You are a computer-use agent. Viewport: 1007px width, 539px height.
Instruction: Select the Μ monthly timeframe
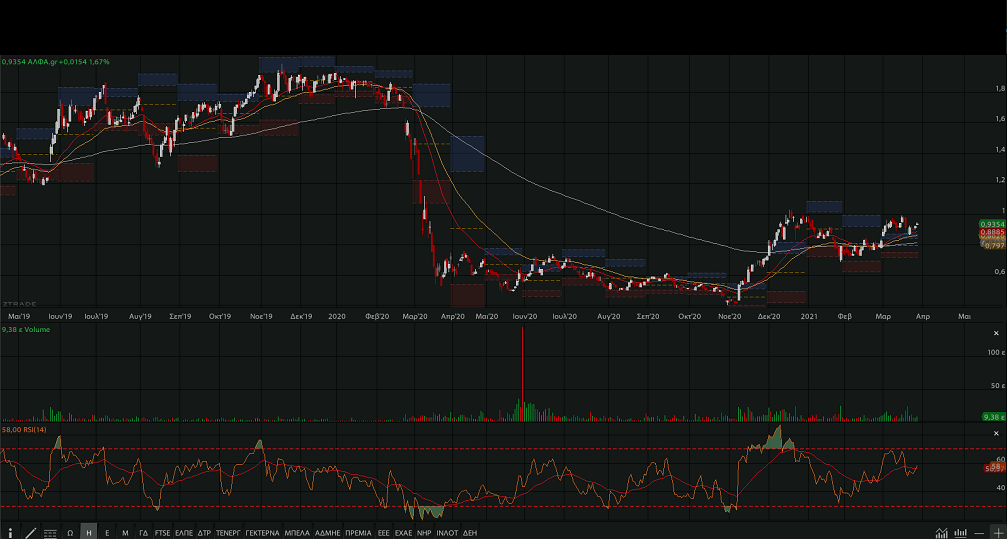tap(125, 533)
